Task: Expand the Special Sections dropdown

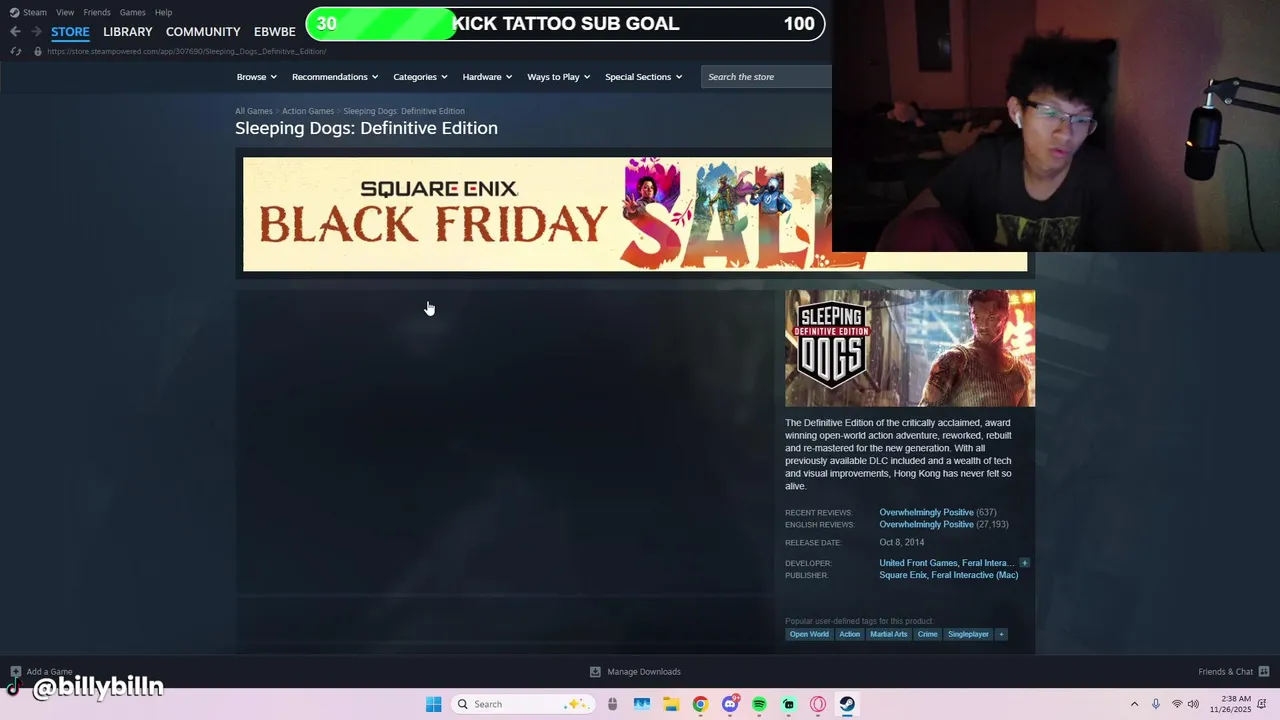Action: (x=643, y=77)
